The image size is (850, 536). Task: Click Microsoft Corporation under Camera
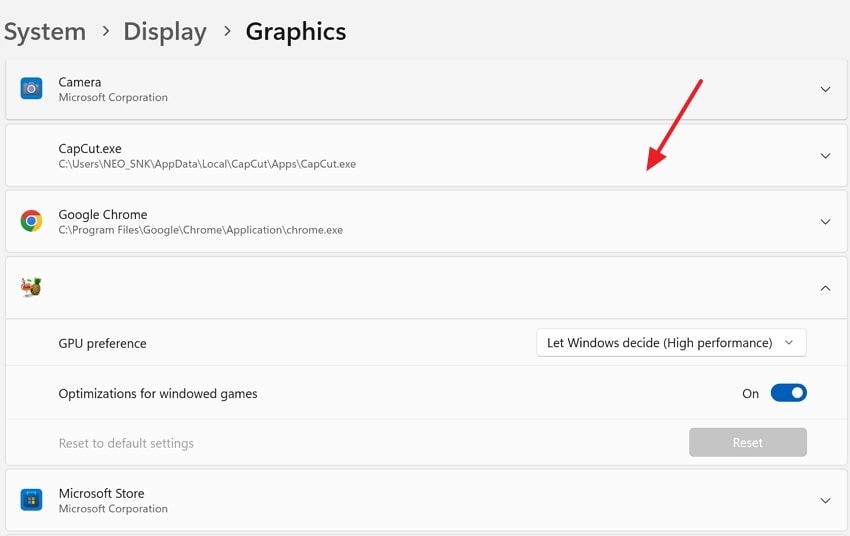click(x=113, y=98)
